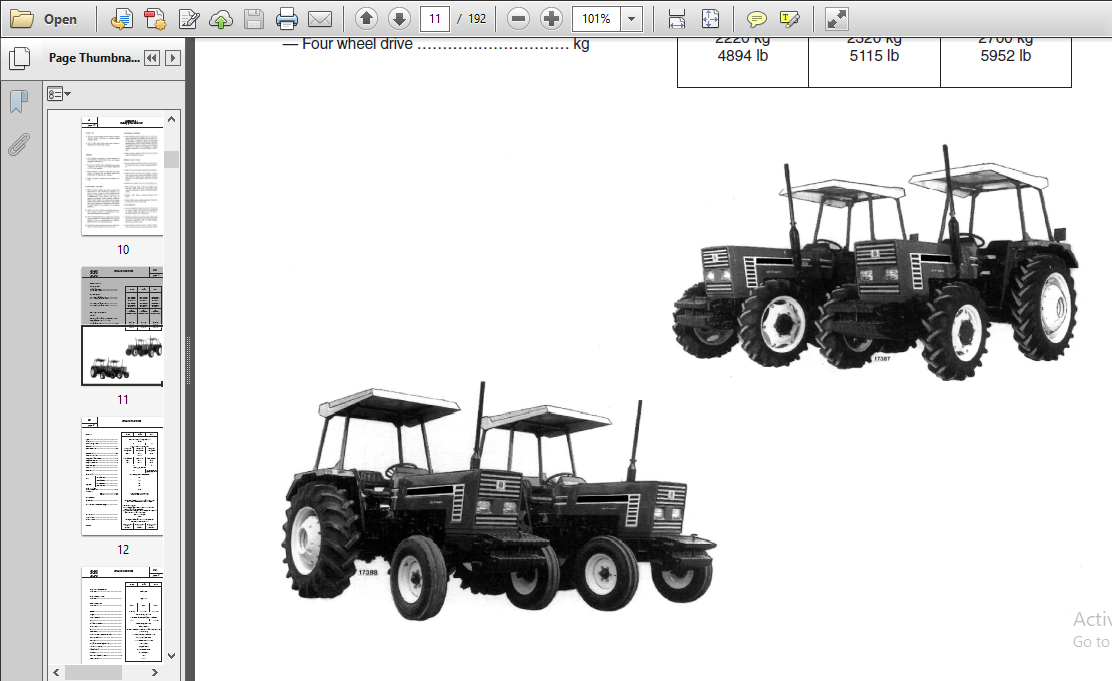
Task: Open the Bookmarks panel icon
Action: click(x=19, y=101)
